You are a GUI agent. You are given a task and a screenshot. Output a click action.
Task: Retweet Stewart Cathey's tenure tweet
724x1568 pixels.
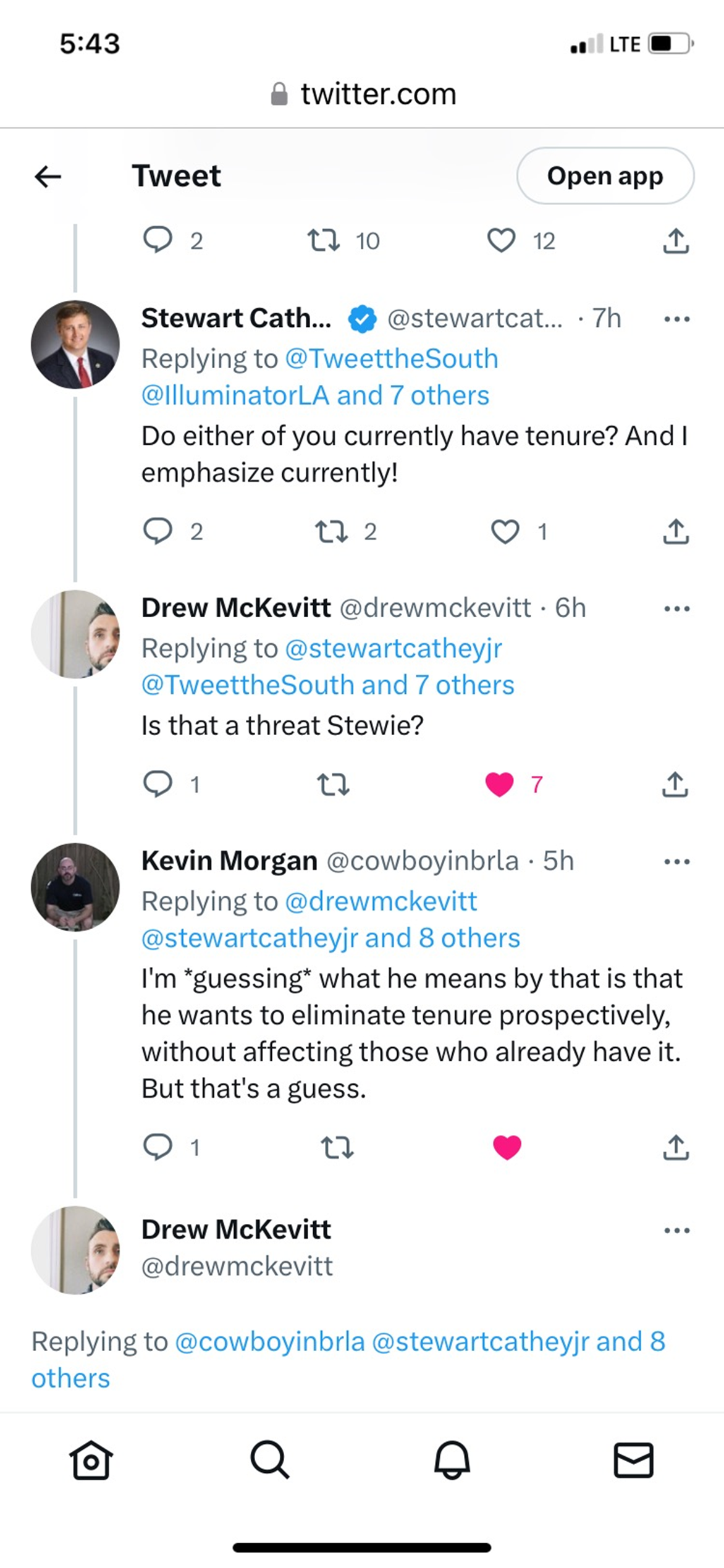click(332, 531)
